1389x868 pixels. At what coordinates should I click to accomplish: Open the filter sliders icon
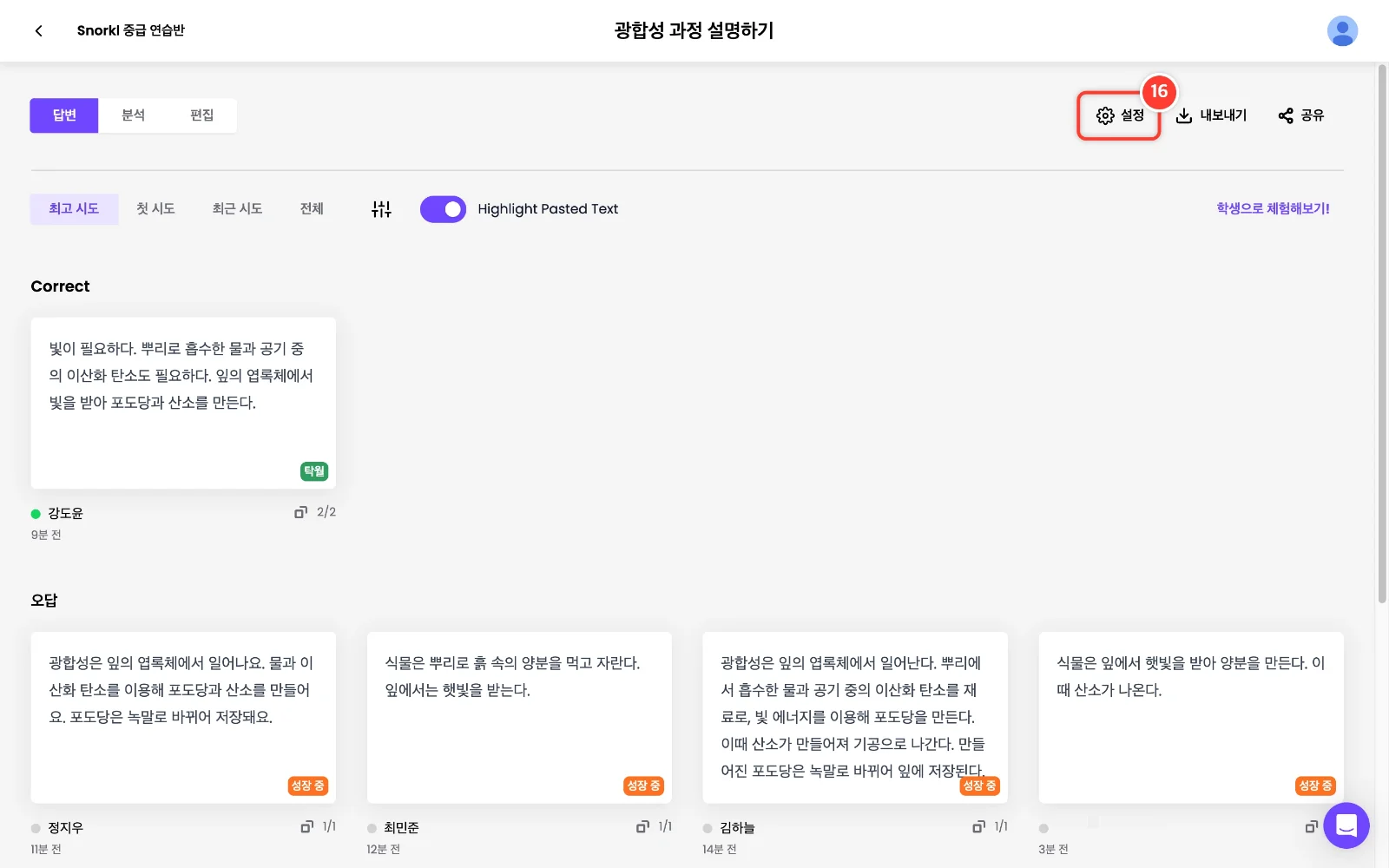(x=381, y=208)
